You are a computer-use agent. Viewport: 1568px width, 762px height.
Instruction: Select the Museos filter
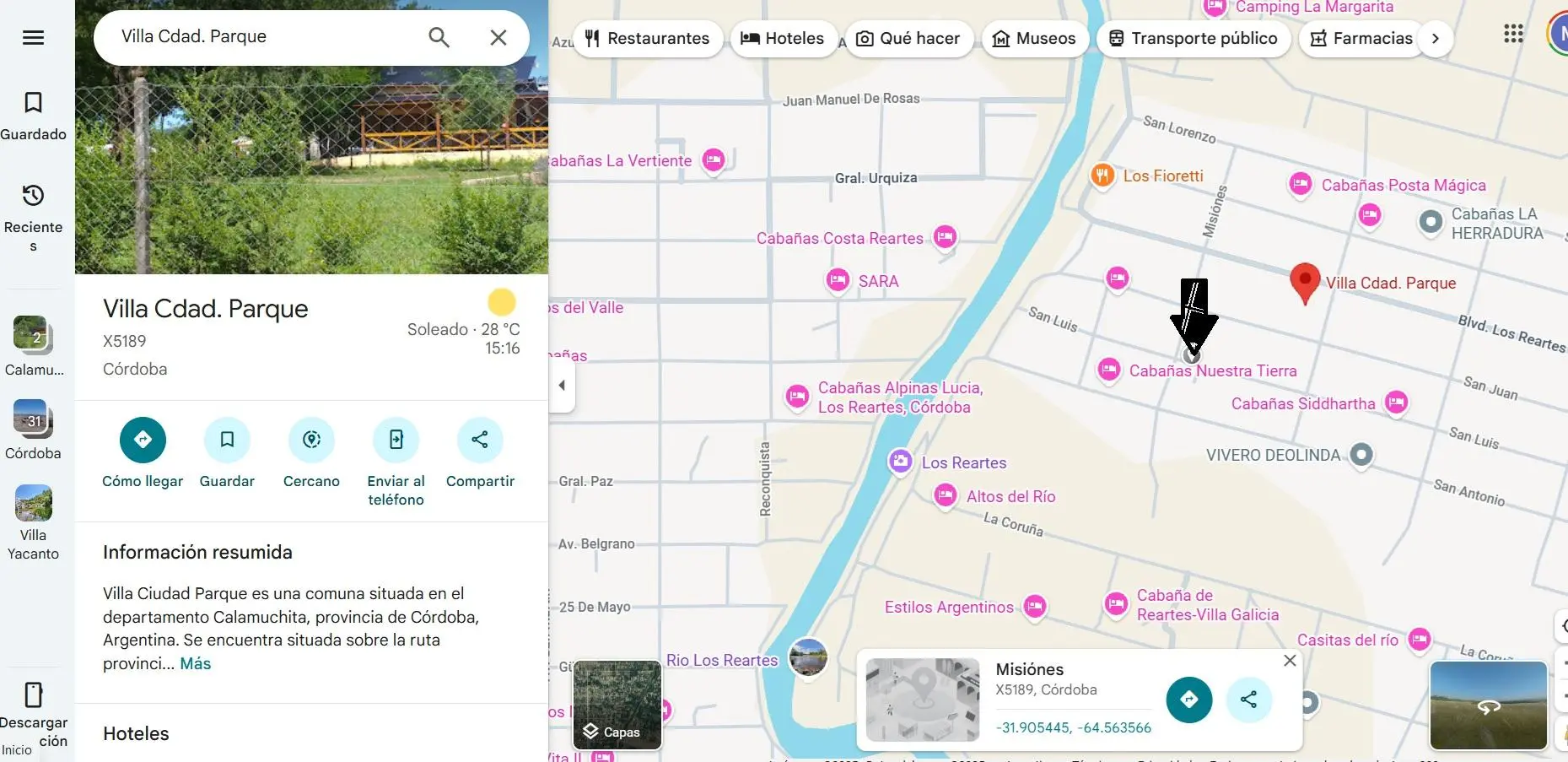click(x=1035, y=39)
